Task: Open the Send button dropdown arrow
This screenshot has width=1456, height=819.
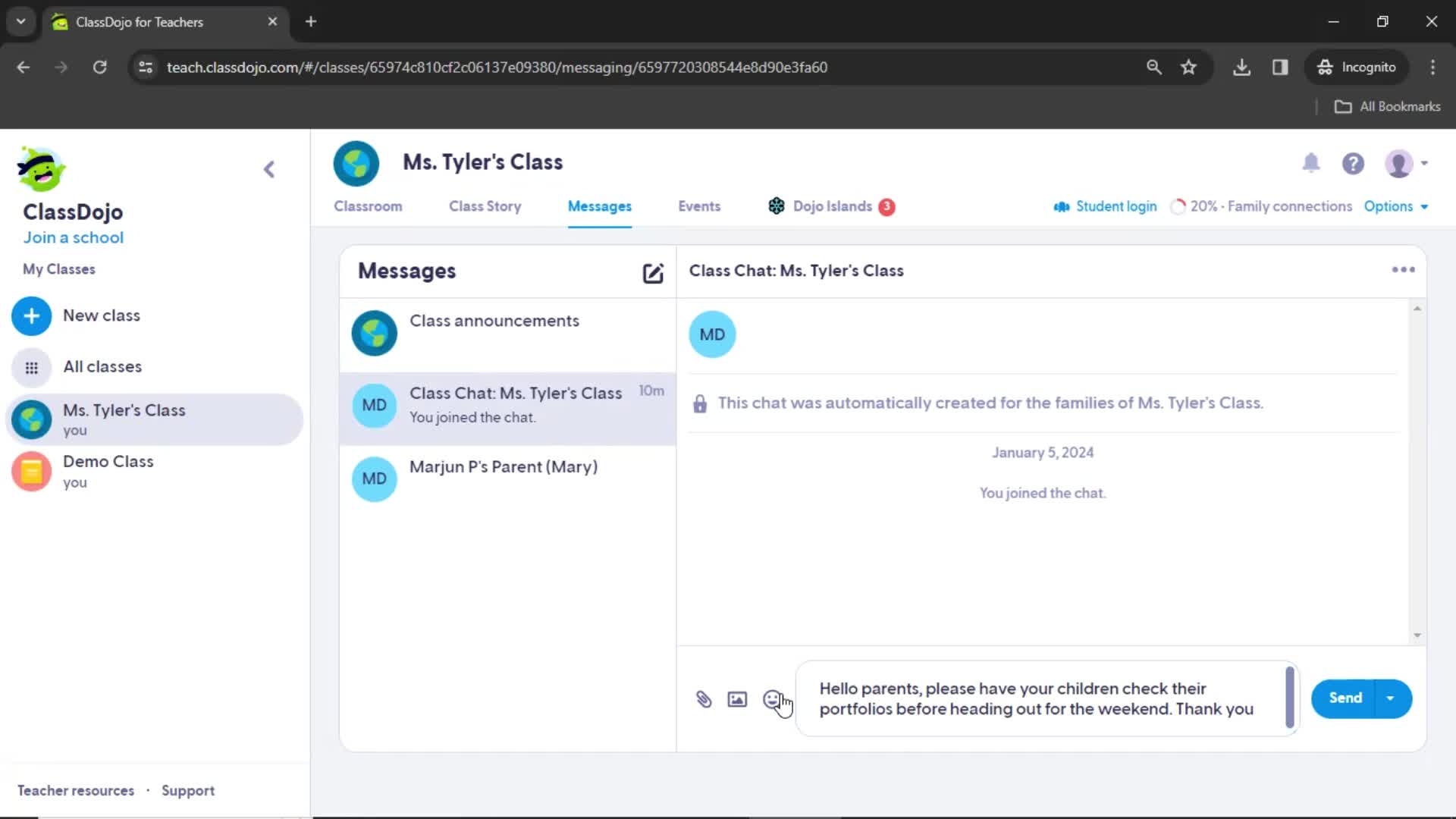Action: (x=1390, y=698)
